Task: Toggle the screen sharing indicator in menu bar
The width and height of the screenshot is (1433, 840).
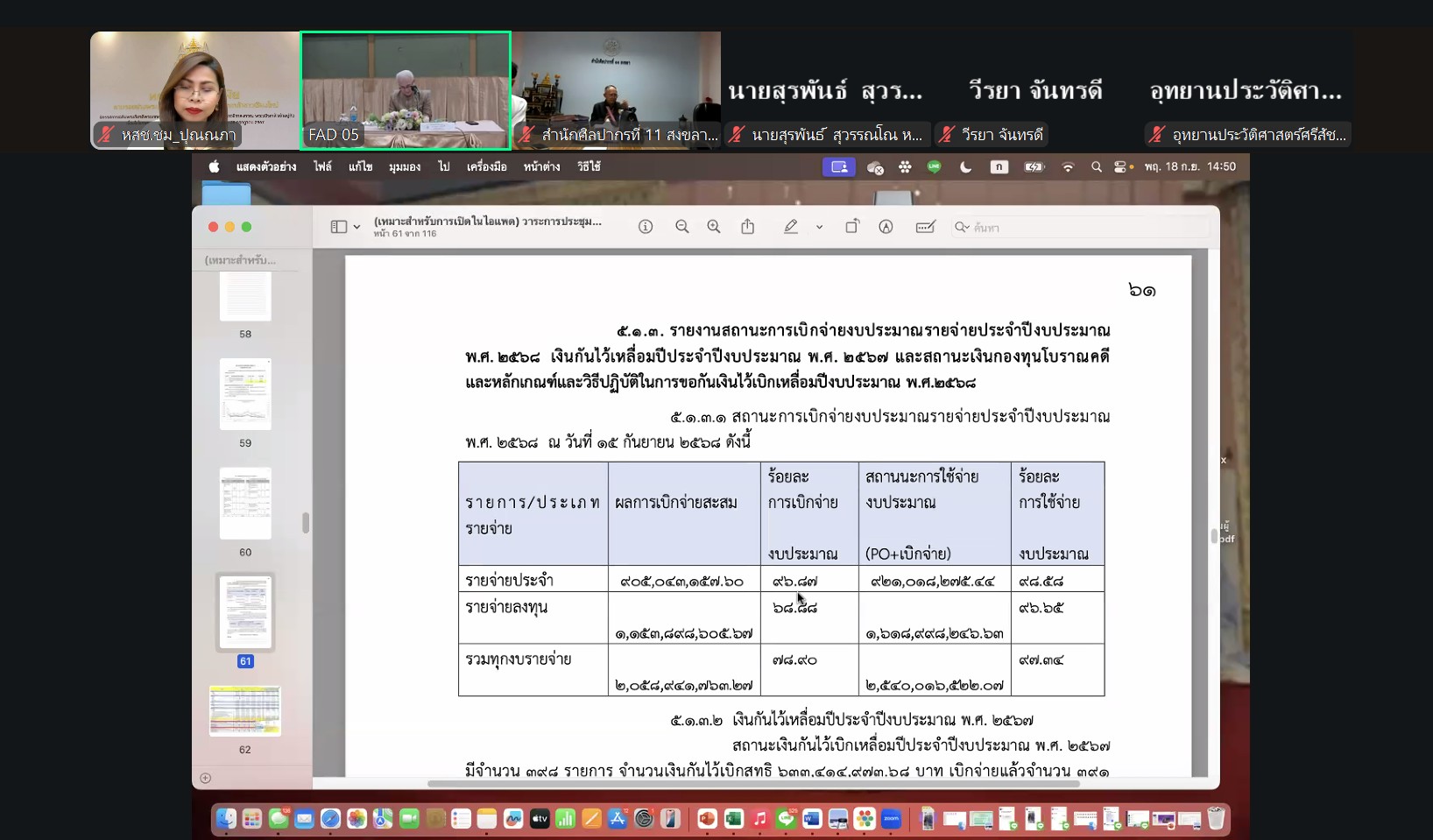Action: 838,166
